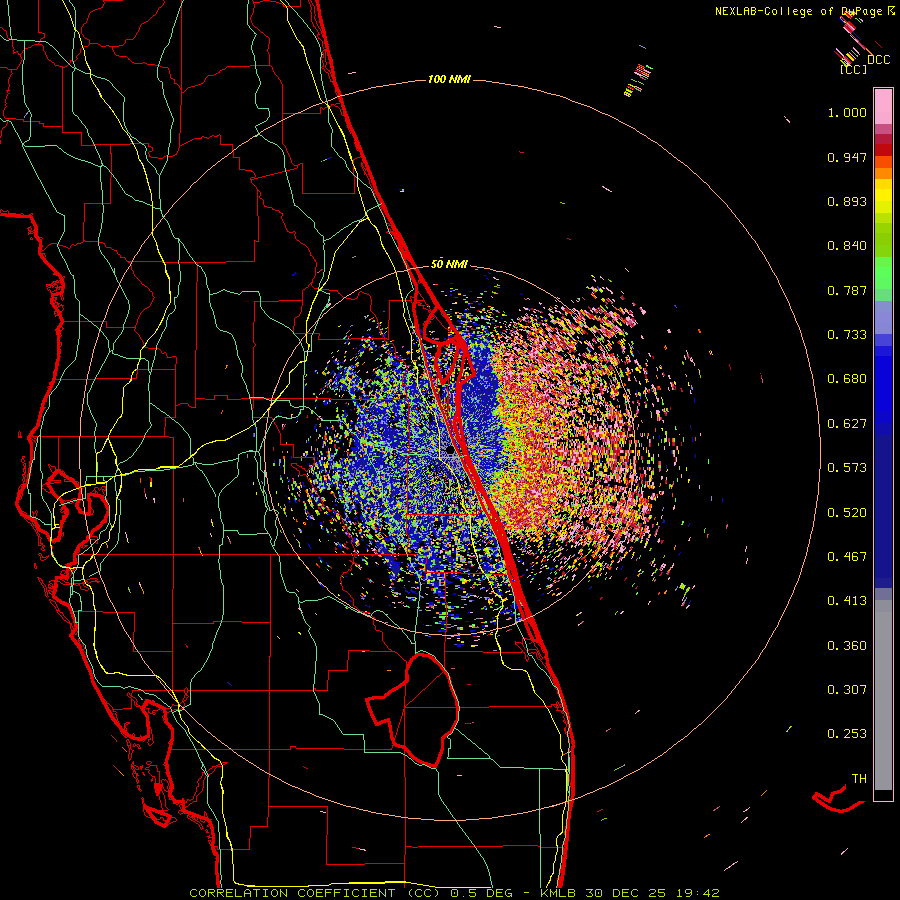Click the 0.307 scale value
The width and height of the screenshot is (900, 900).
pos(847,690)
